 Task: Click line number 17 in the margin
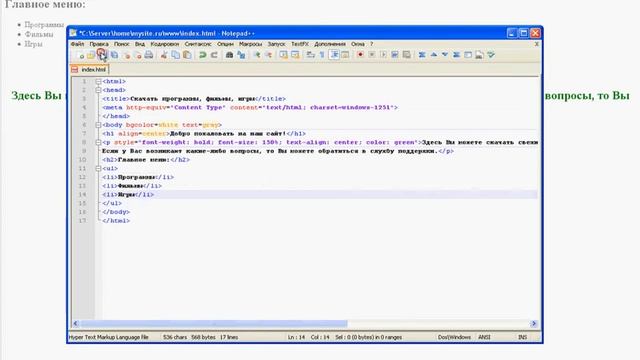tap(83, 221)
